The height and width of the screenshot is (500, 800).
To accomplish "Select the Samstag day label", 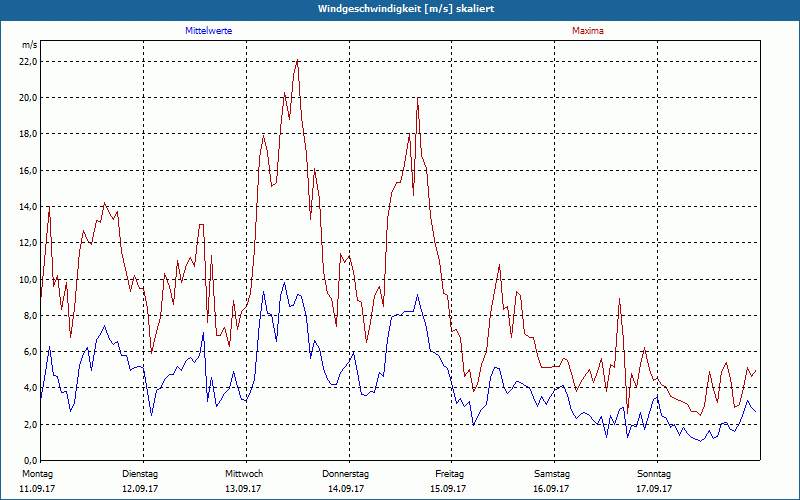I will pyautogui.click(x=552, y=474).
